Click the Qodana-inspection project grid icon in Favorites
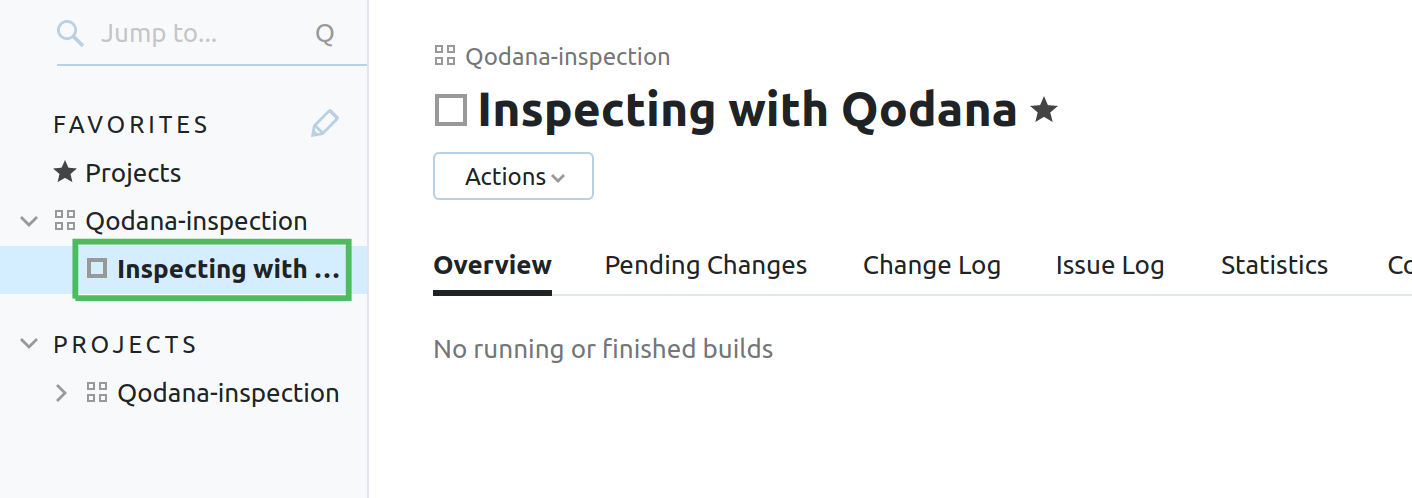Viewport: 1412px width, 498px height. (x=65, y=221)
